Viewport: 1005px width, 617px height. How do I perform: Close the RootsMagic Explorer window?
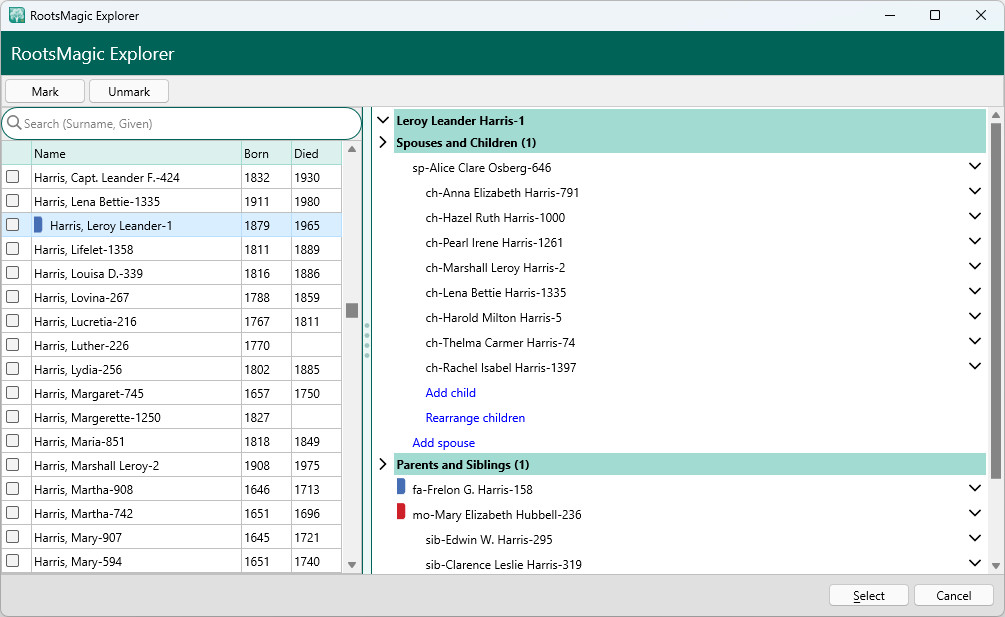(981, 15)
